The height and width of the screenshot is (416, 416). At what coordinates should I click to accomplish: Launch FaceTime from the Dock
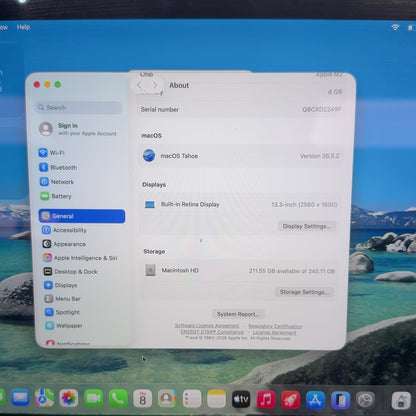coord(94,398)
